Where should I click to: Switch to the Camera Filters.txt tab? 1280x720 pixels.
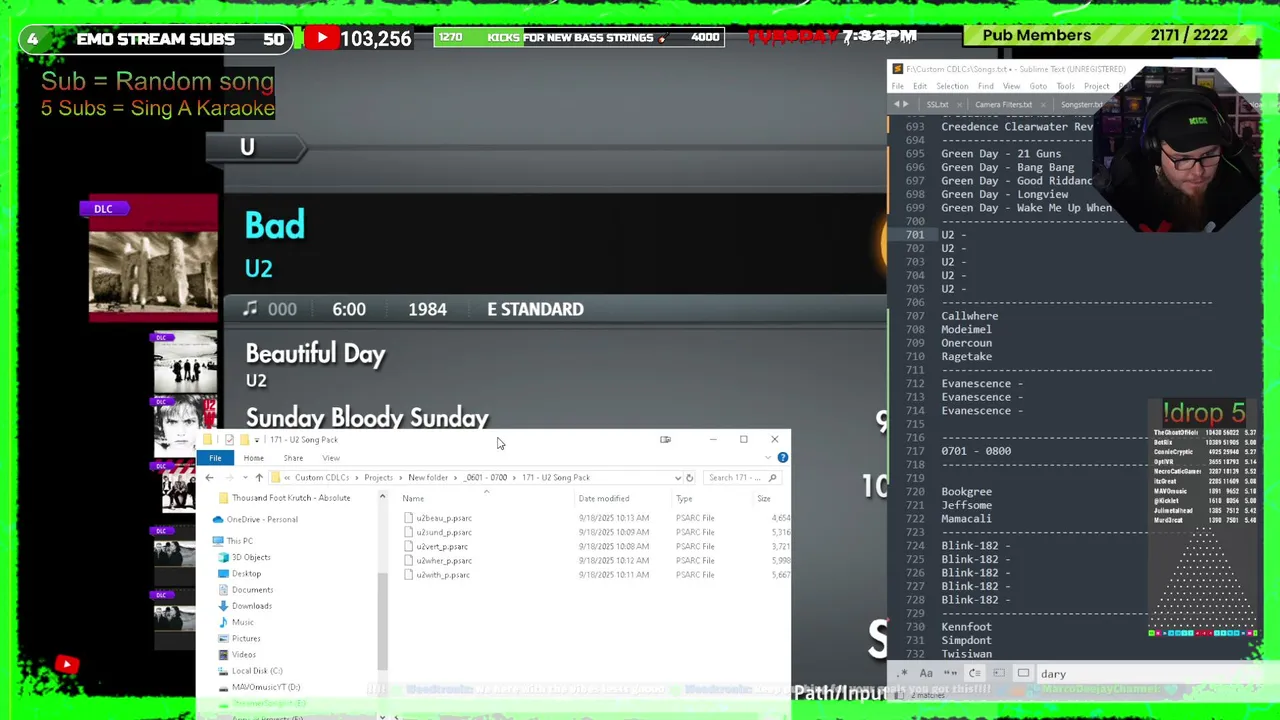tap(1003, 105)
